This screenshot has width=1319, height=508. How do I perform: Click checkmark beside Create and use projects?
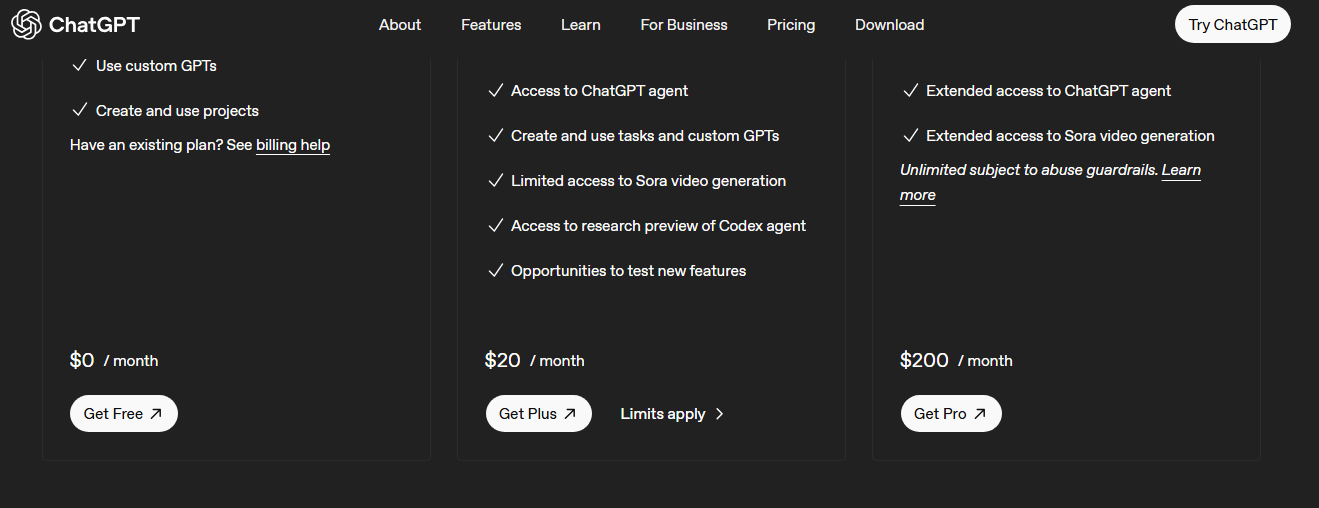[80, 111]
